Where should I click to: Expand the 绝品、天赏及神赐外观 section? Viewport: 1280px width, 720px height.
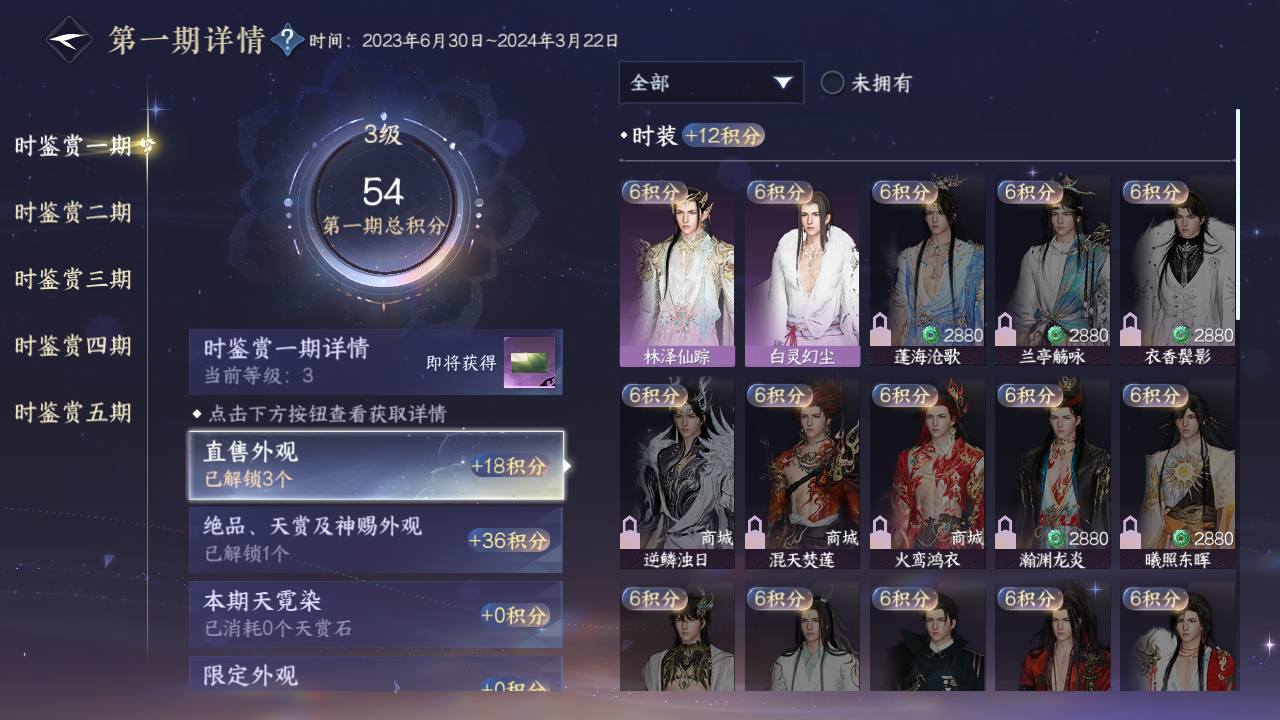click(x=376, y=540)
